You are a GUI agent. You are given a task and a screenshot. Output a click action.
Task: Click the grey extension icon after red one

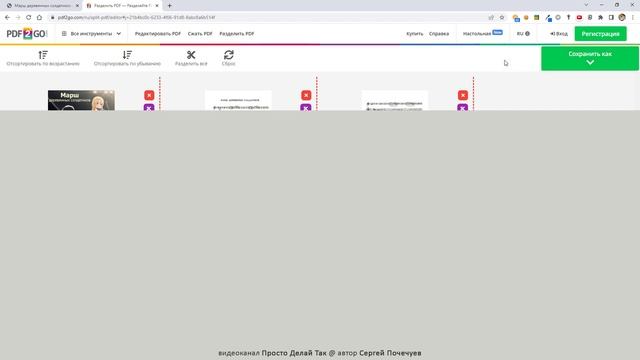coord(590,18)
